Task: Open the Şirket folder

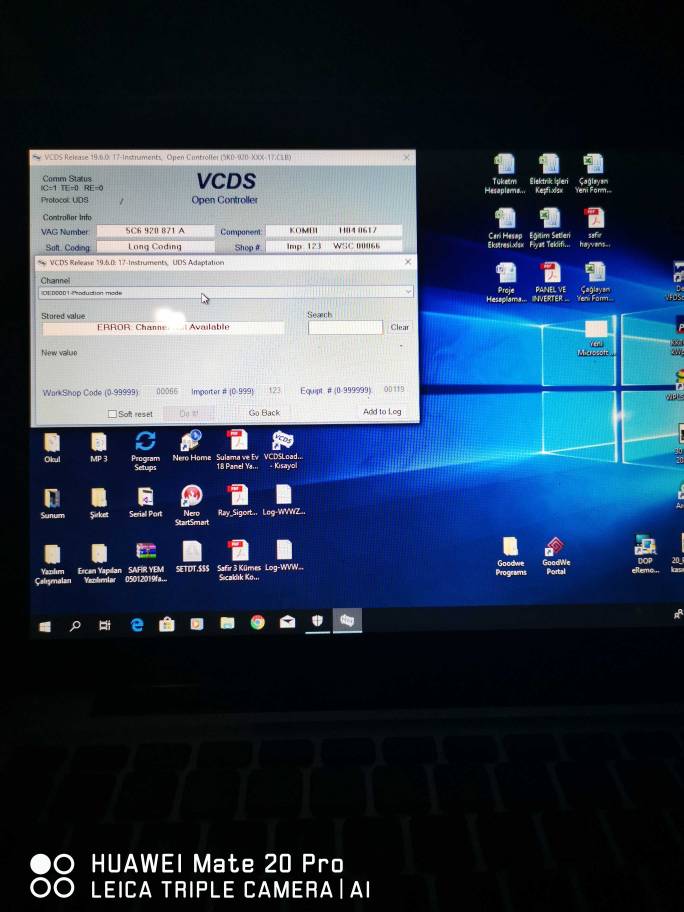Action: coord(99,504)
